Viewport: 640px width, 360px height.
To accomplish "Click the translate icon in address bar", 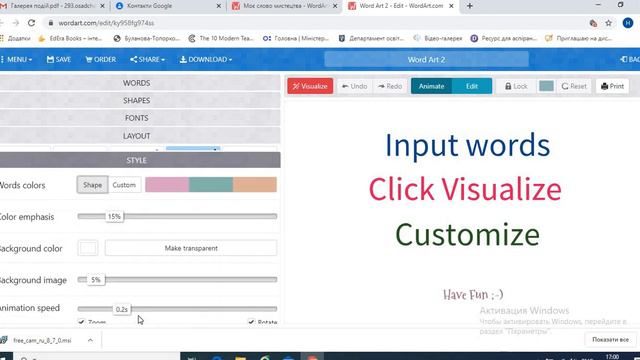I will tap(593, 23).
